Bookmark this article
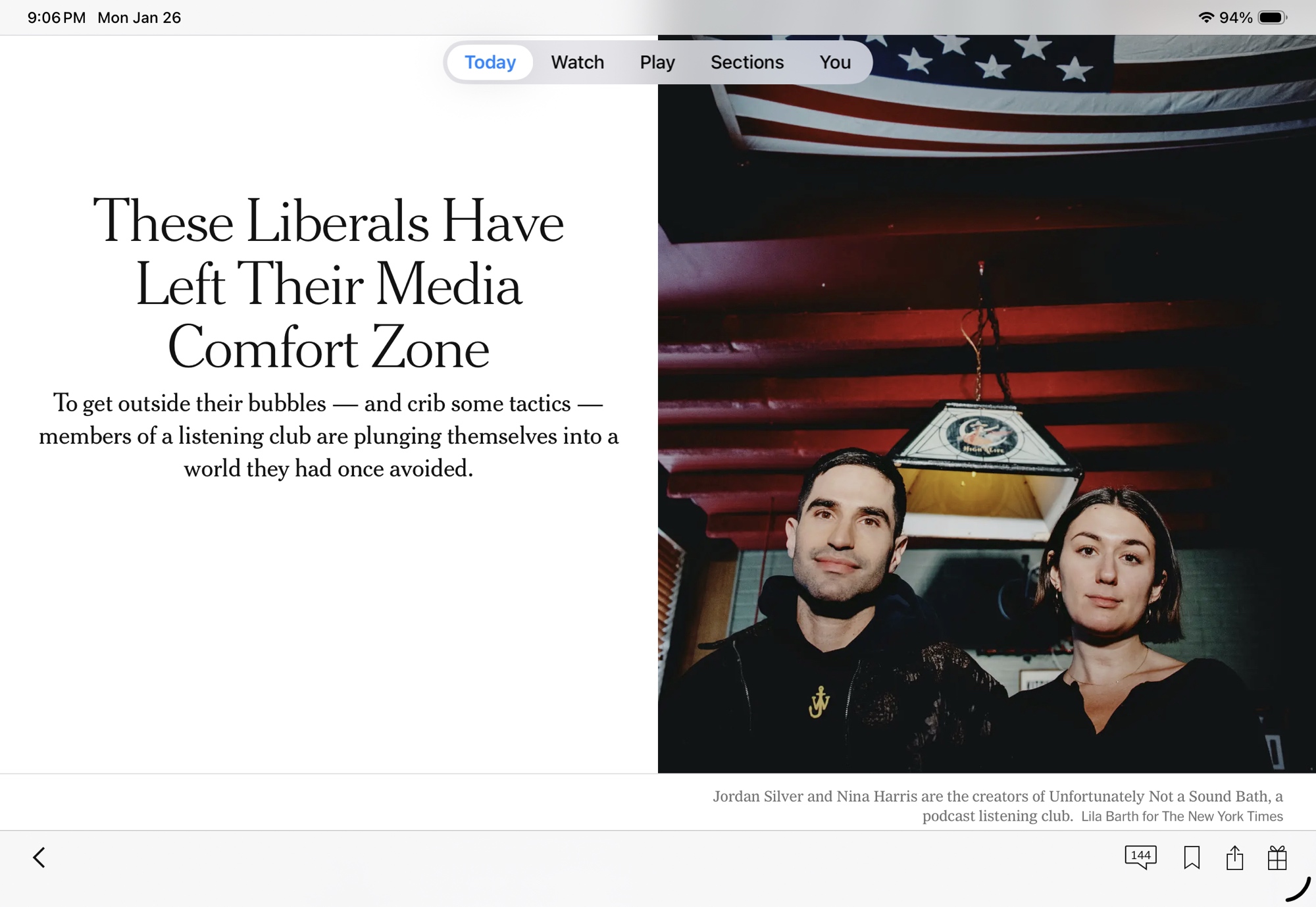Viewport: 1316px width, 907px height. coord(1192,858)
